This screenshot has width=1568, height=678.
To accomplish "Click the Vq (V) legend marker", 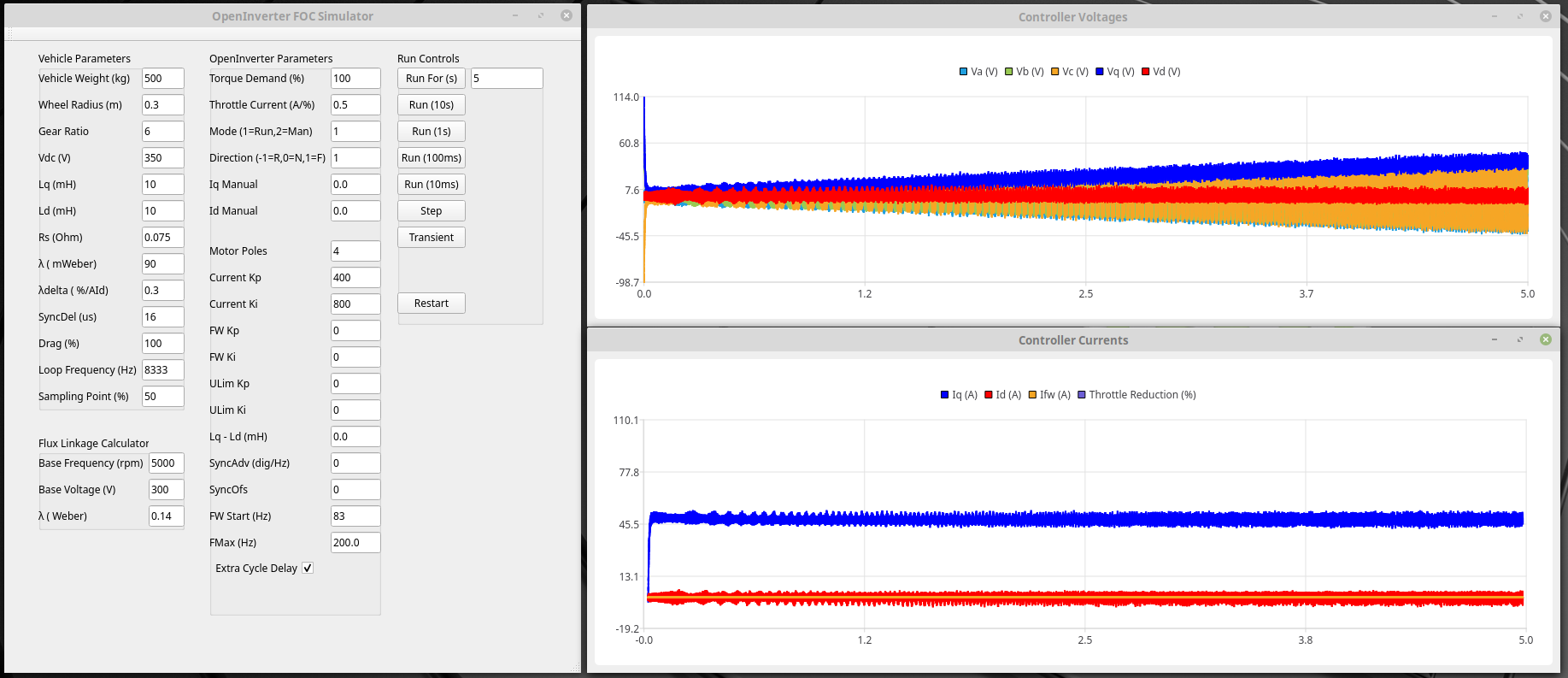I will point(1100,72).
